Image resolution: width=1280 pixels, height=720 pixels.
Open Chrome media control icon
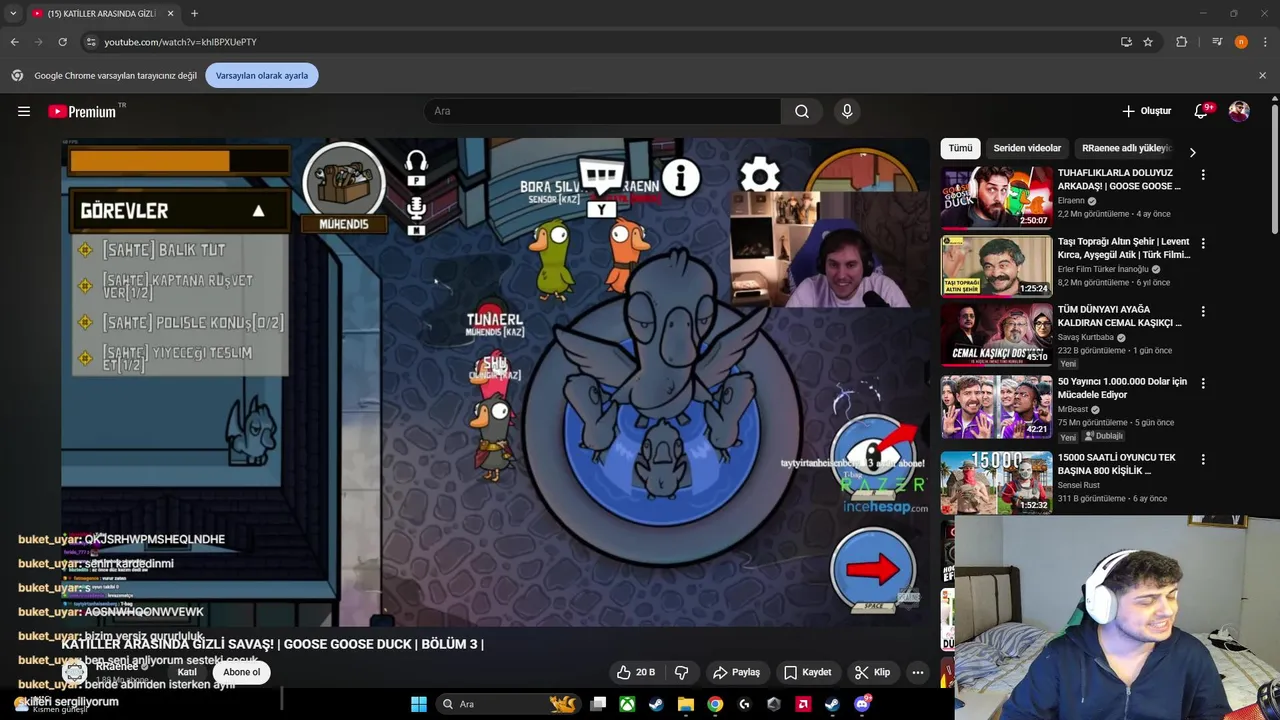click(1217, 42)
